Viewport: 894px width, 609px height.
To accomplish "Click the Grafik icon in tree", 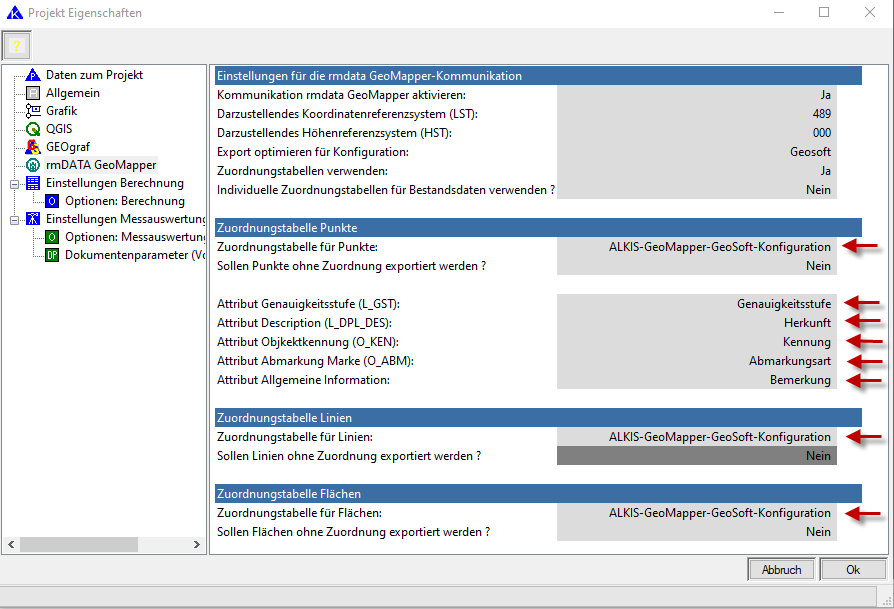I will [x=33, y=111].
